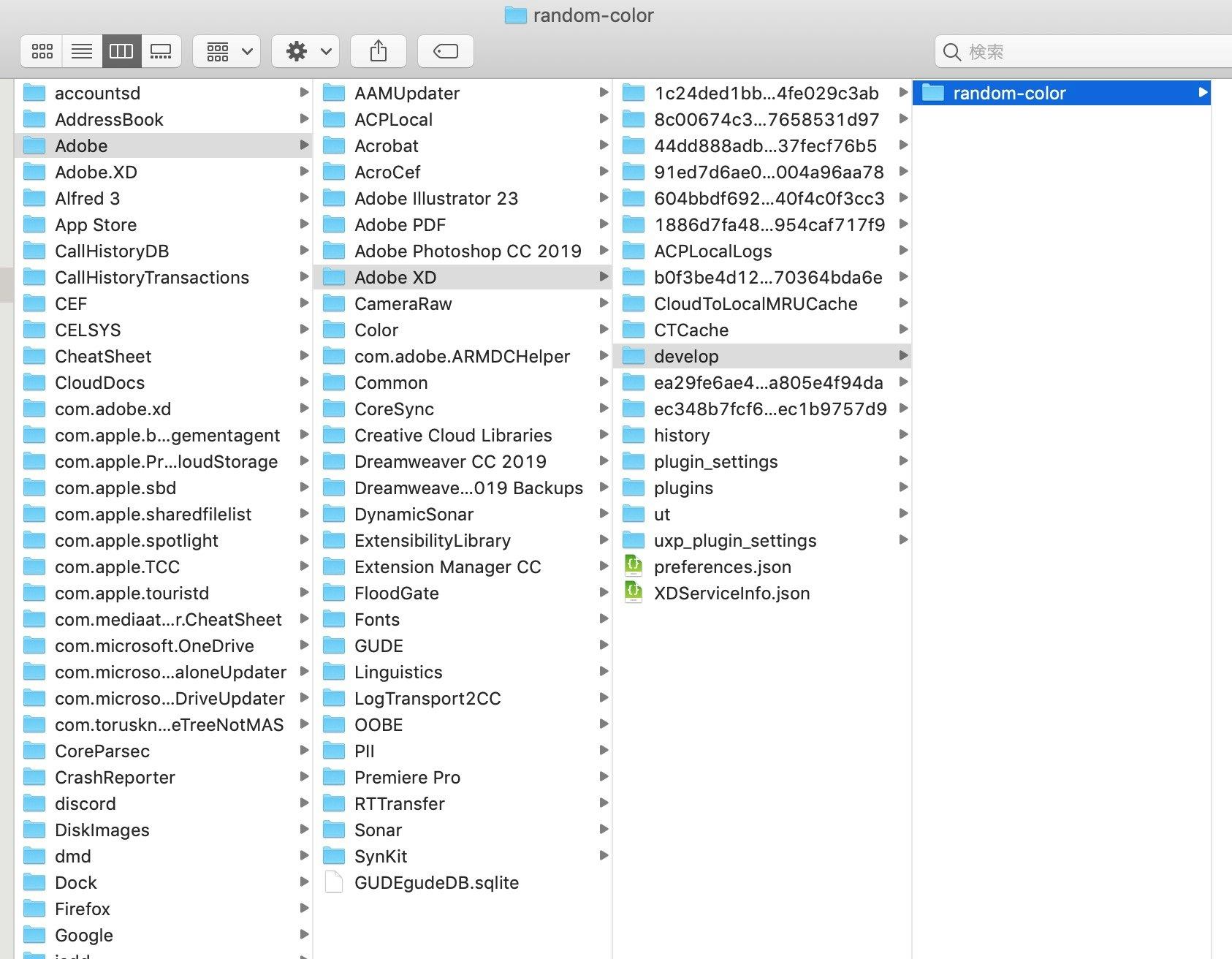Expand the Dreamweaver CC 2019 arrow
The image size is (1232, 959).
point(604,460)
